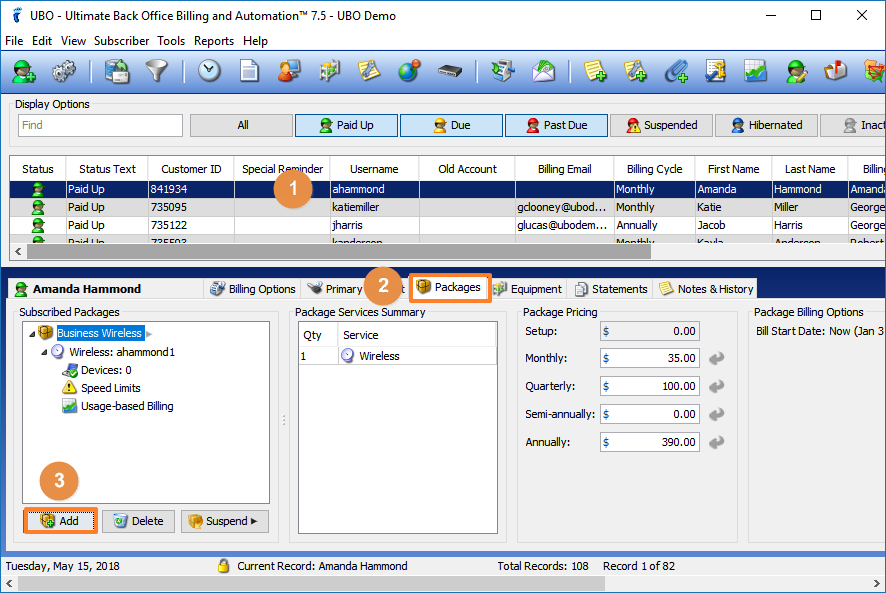The image size is (886, 593).
Task: Click the add attachment paperclip icon
Action: pyautogui.click(x=676, y=72)
